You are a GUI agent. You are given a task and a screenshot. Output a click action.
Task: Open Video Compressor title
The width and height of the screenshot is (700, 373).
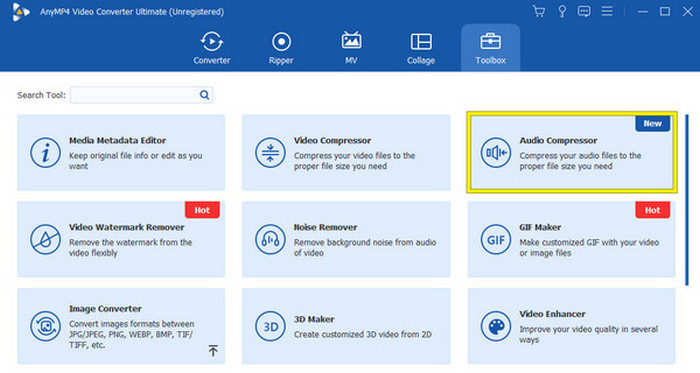point(332,141)
